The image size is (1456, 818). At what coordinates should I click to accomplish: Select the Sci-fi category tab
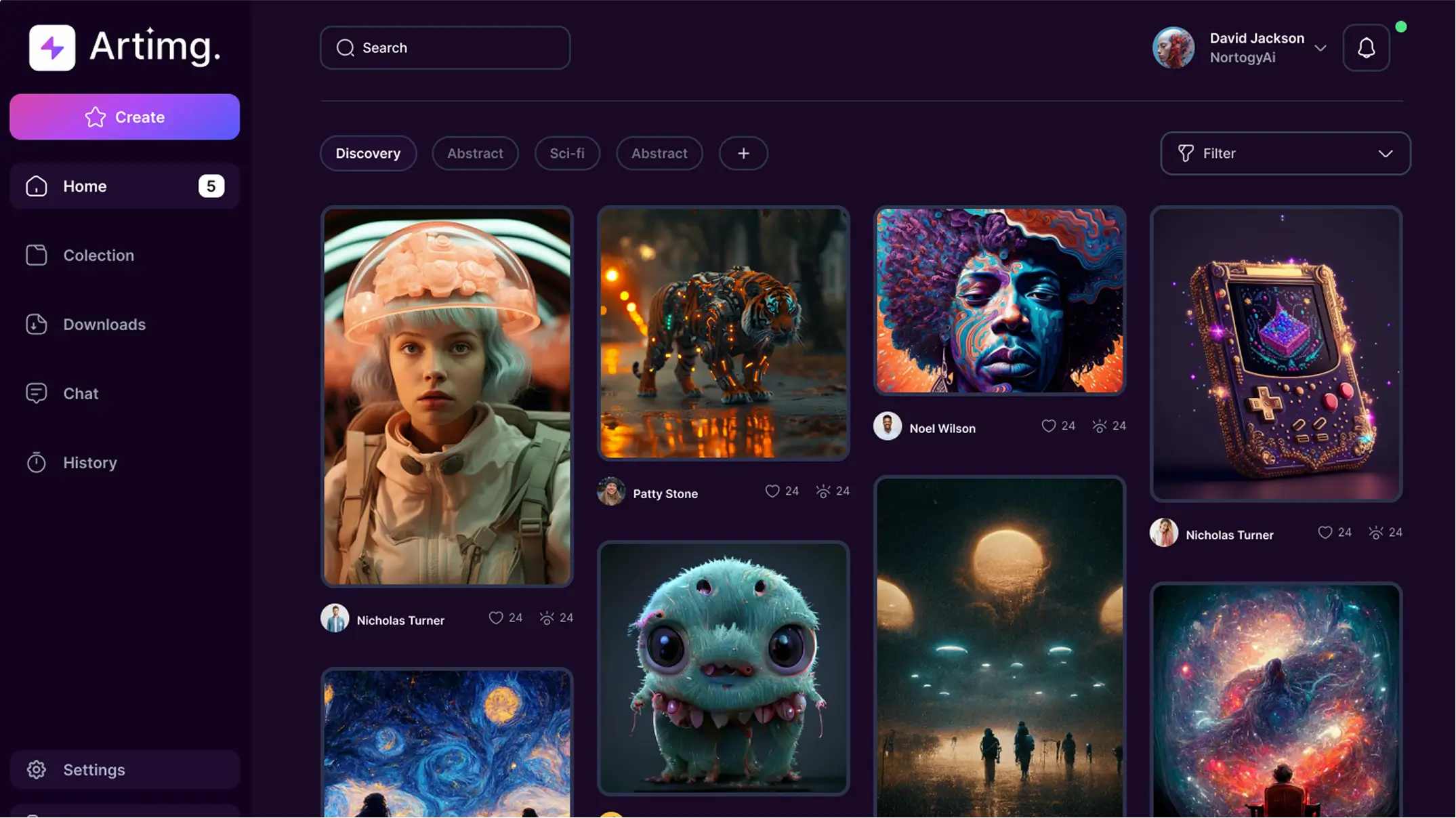566,154
